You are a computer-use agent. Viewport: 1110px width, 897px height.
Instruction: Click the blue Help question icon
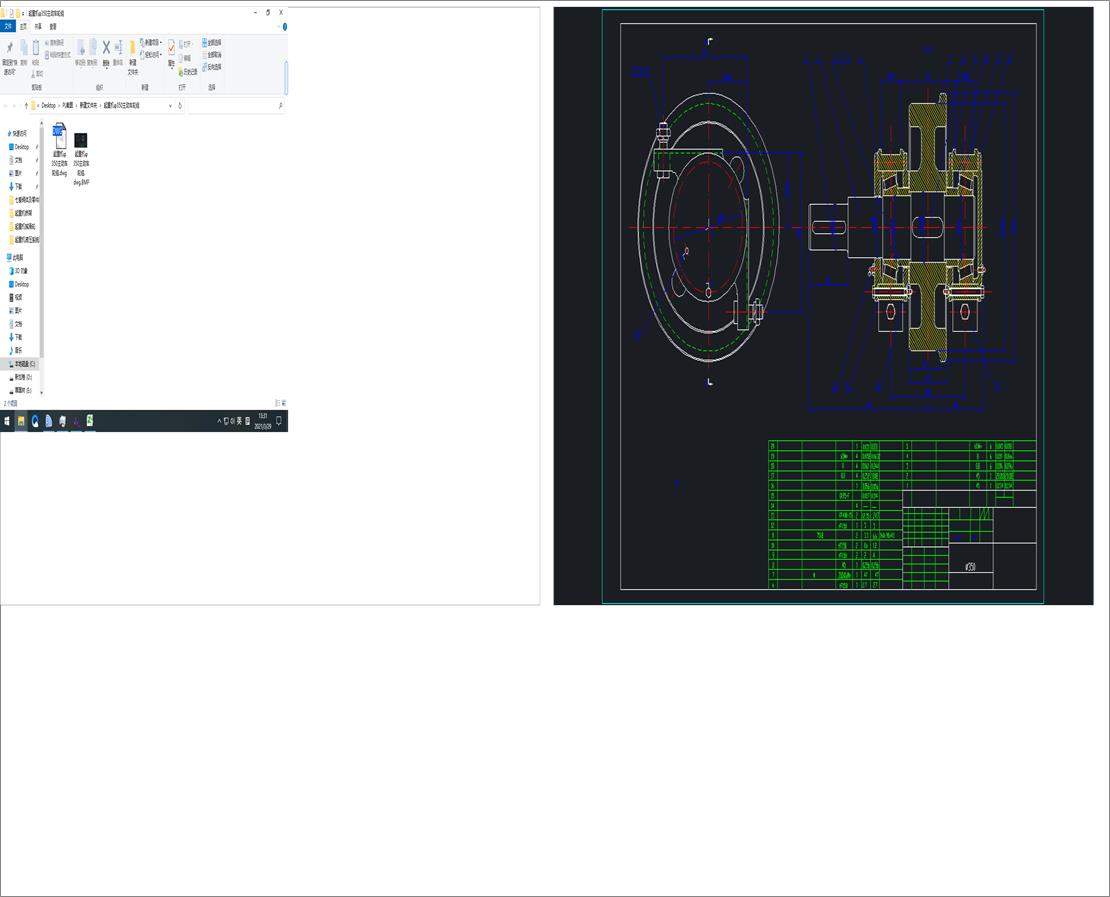285,27
